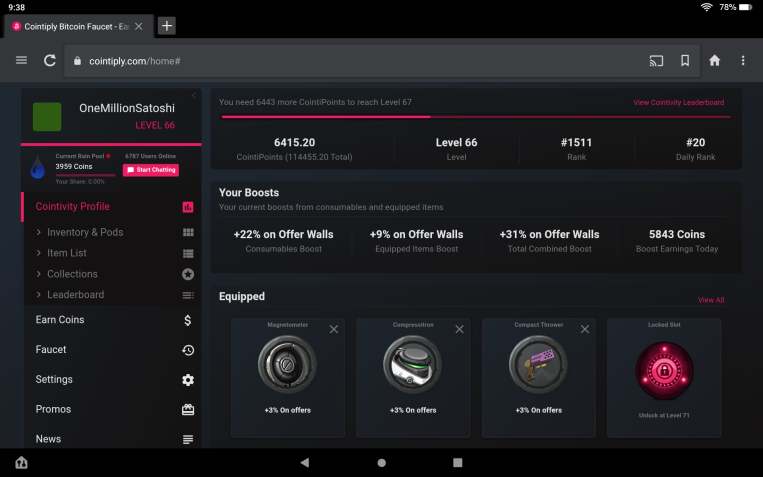
Task: Open Cointivity Profile menu item
Action: [x=73, y=206]
